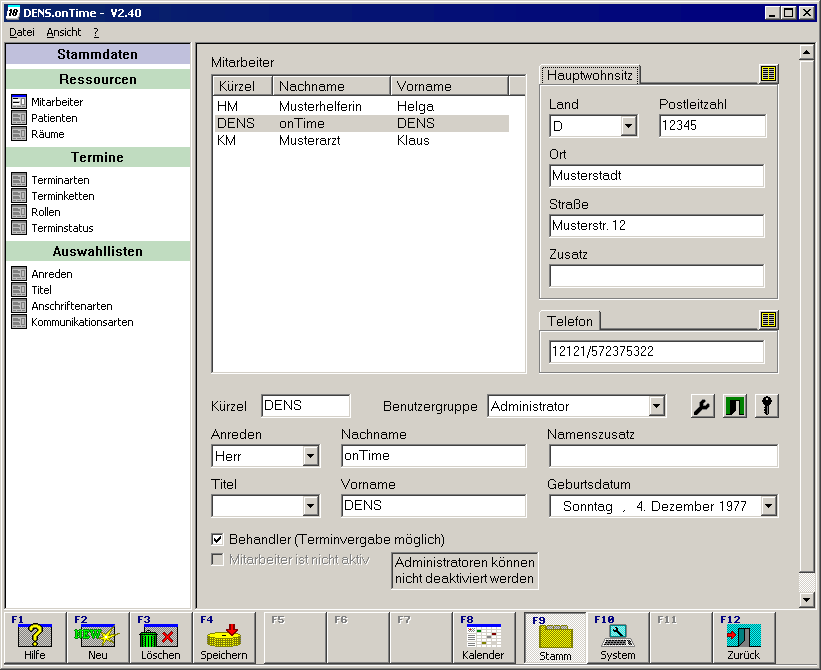Viewport: 821px width, 670px height.
Task: Click the empty Zusatz field
Action: tap(657, 276)
